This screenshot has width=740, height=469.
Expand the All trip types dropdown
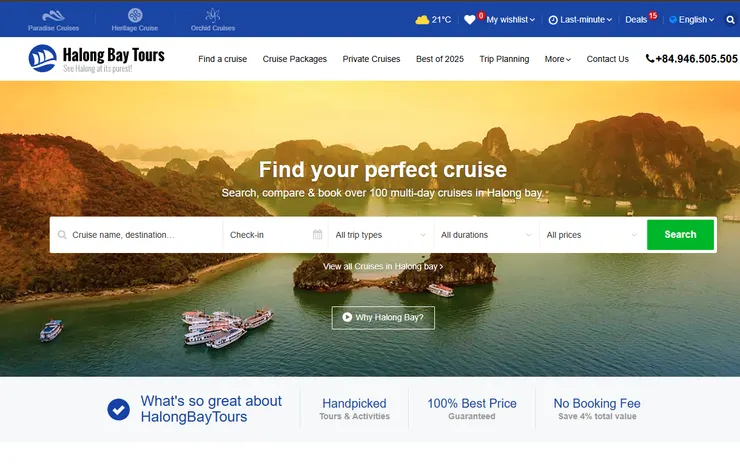click(x=381, y=235)
